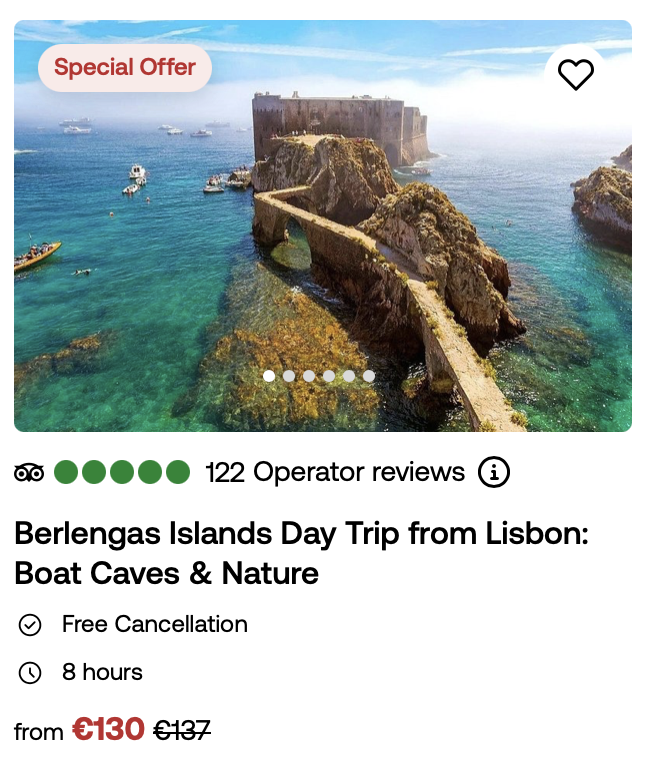
Task: Click the 8 hours duration label
Action: click(102, 672)
